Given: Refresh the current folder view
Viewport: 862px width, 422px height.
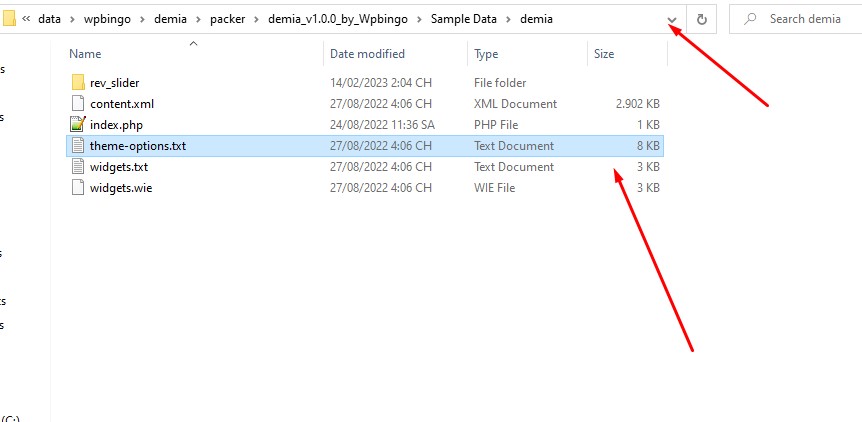Looking at the screenshot, I should (701, 19).
